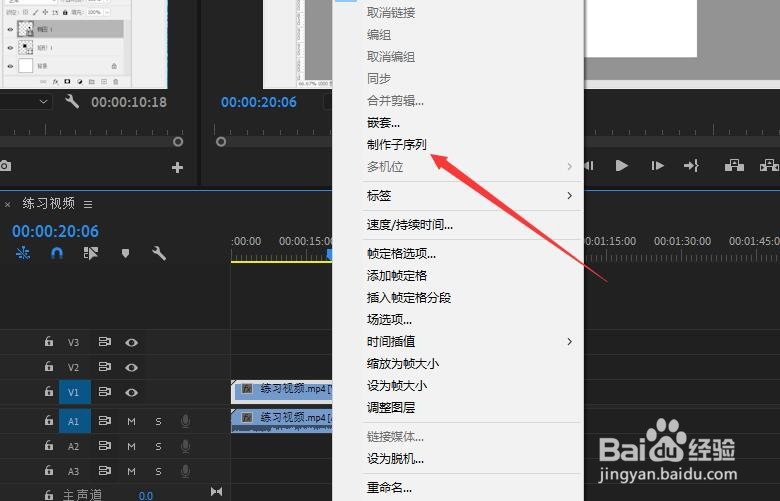Image resolution: width=780 pixels, height=501 pixels.
Task: Open timeline display settings wrench
Action: click(x=159, y=254)
